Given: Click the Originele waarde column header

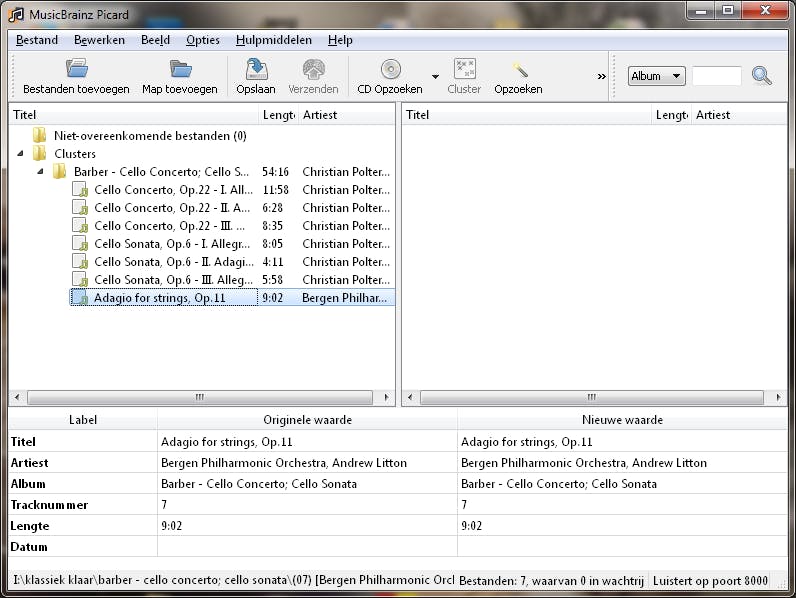Looking at the screenshot, I should click(x=307, y=420).
